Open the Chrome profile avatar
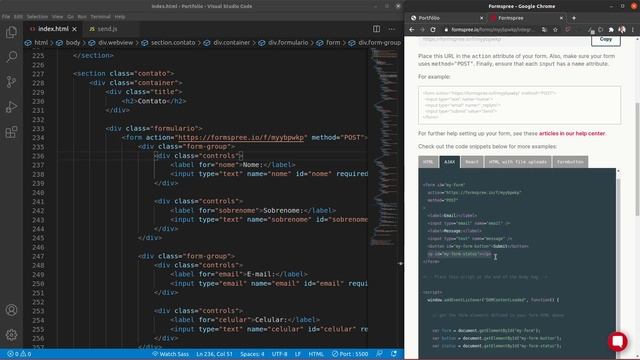Image resolution: width=640 pixels, height=360 pixels. (622, 30)
